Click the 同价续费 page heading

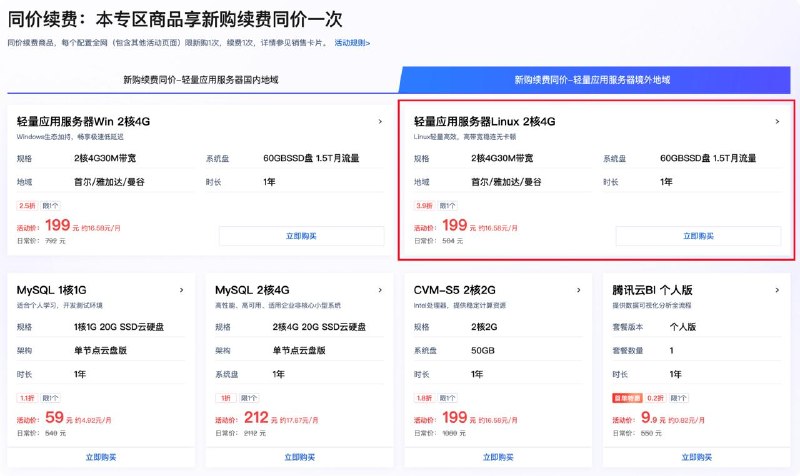click(x=174, y=19)
